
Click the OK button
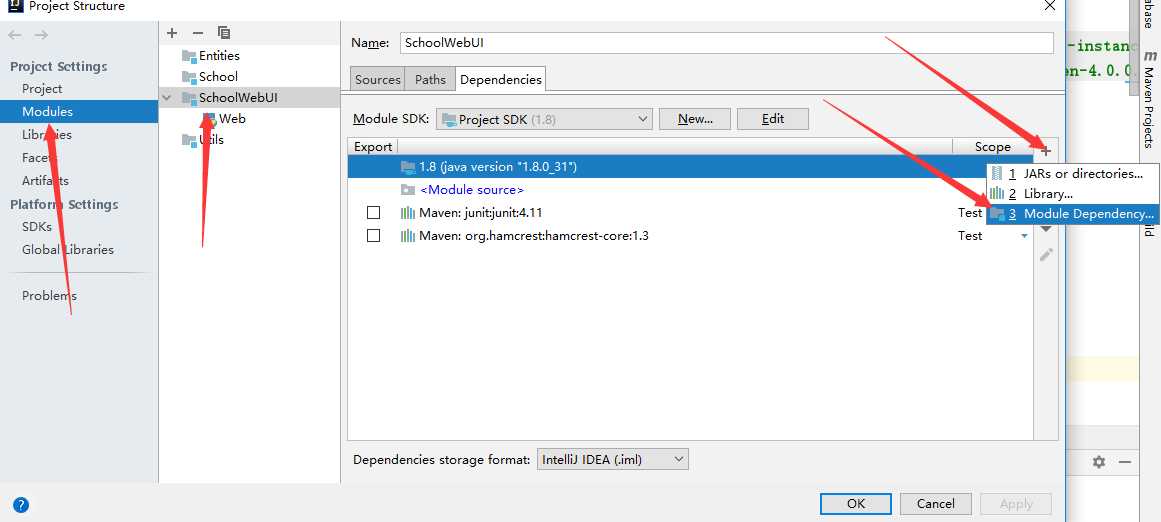pyautogui.click(x=856, y=503)
